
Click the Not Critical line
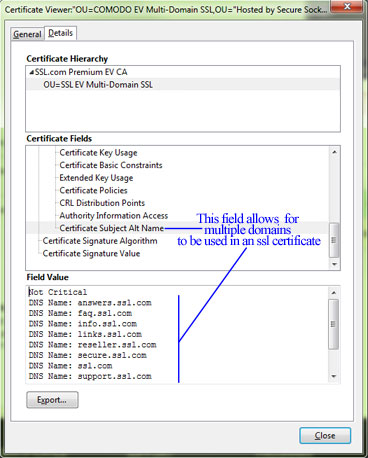pyautogui.click(x=58, y=292)
